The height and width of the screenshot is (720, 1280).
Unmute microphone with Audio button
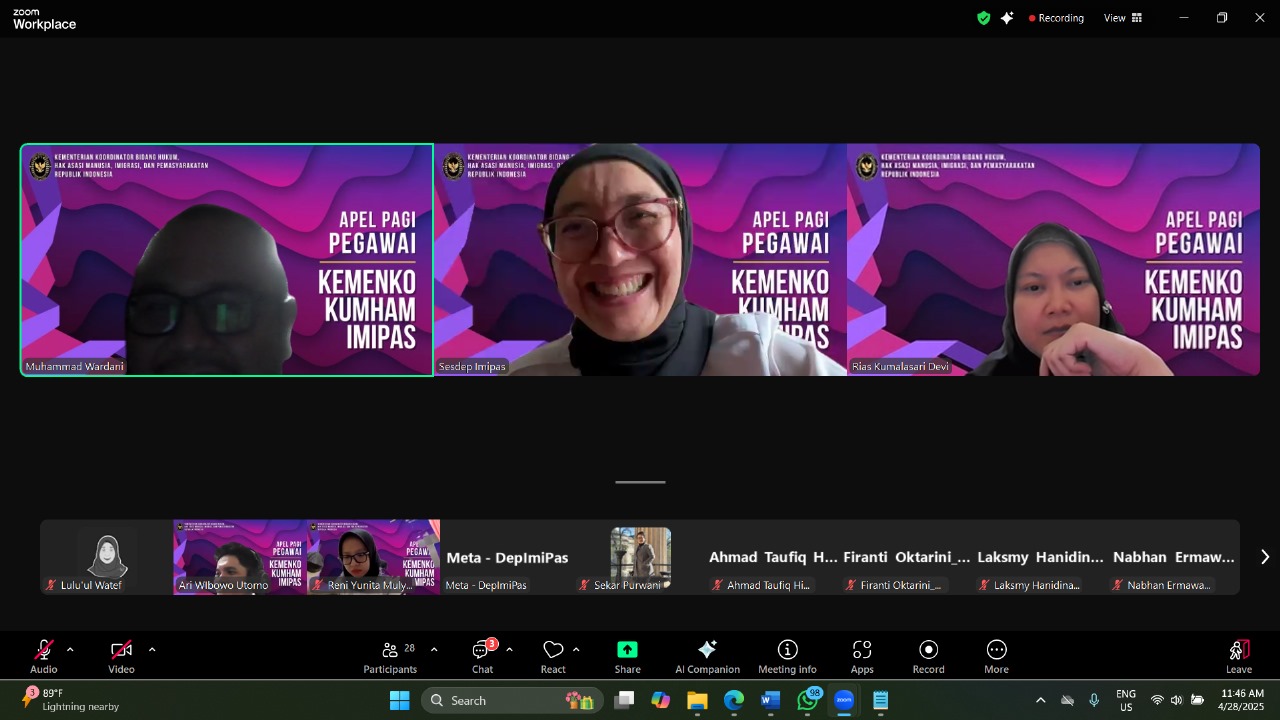pos(44,656)
